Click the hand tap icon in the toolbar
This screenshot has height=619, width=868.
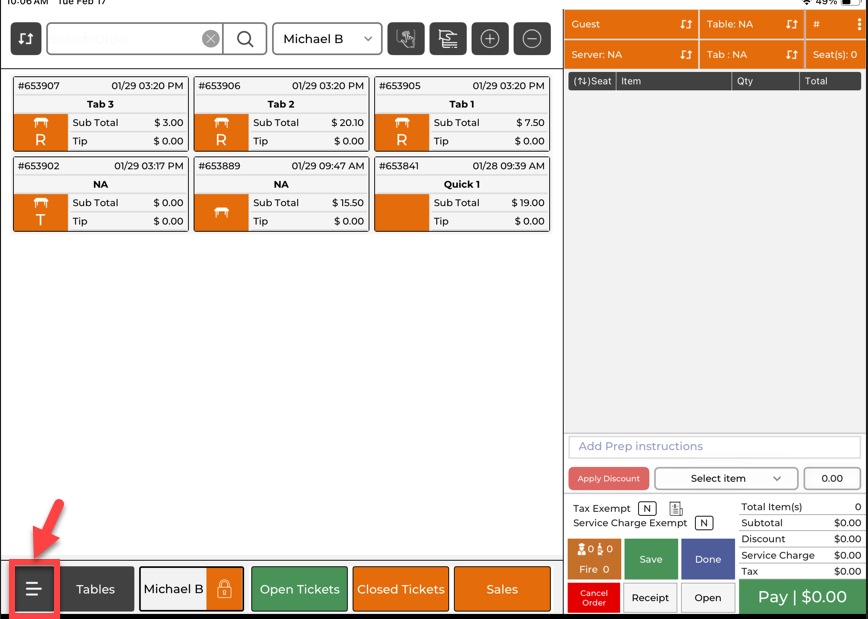pos(406,39)
